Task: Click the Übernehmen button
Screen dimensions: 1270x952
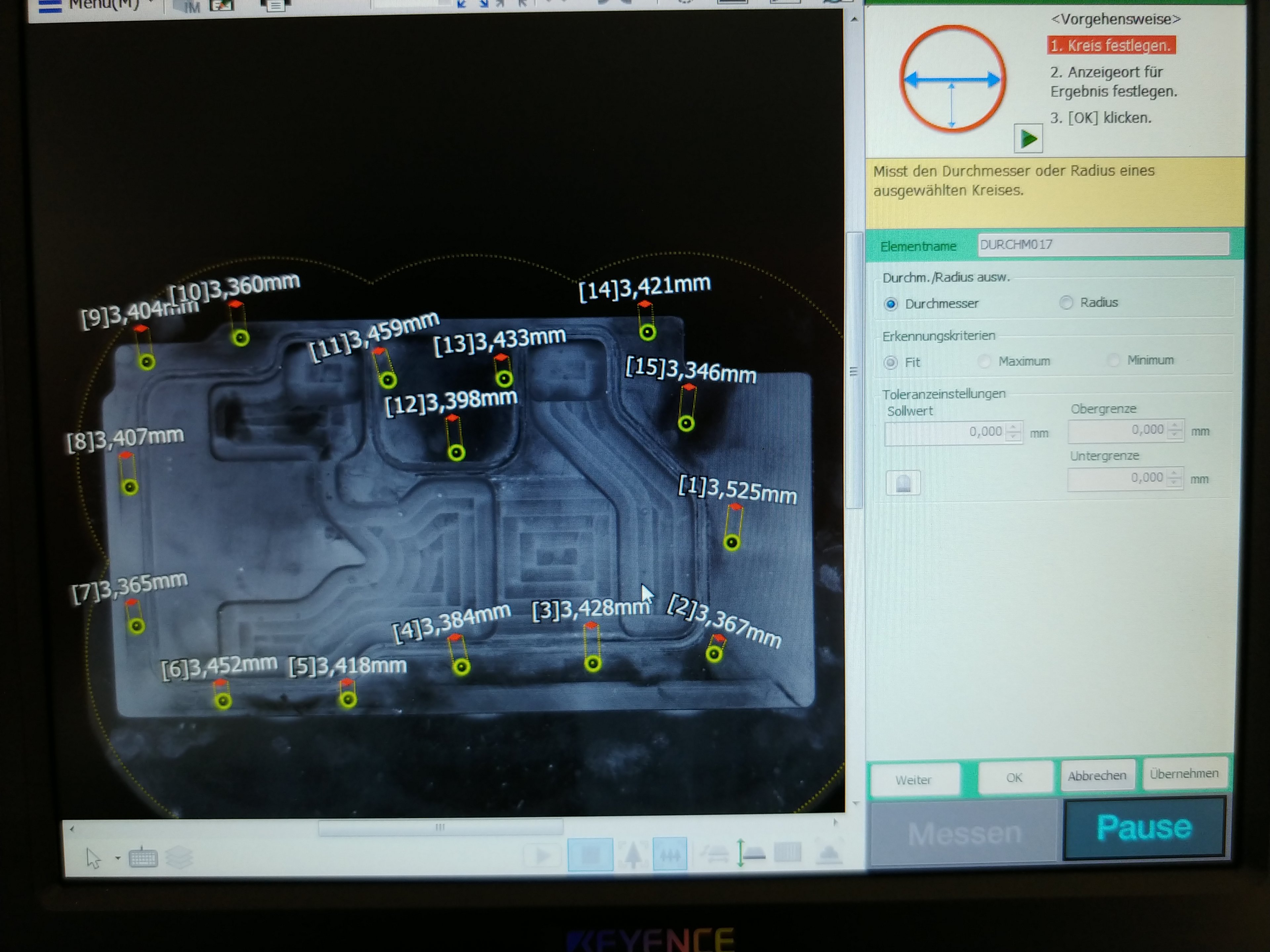Action: click(1184, 774)
